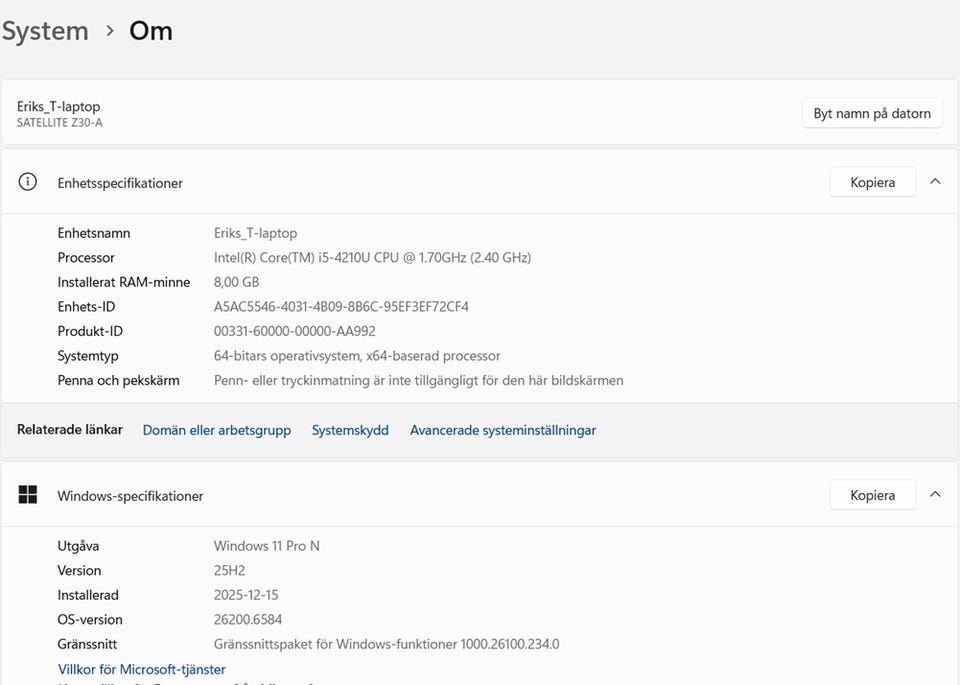Collapse the Enhetsspecifikationer section chevron
Viewport: 960px width, 685px height.
[x=935, y=182]
